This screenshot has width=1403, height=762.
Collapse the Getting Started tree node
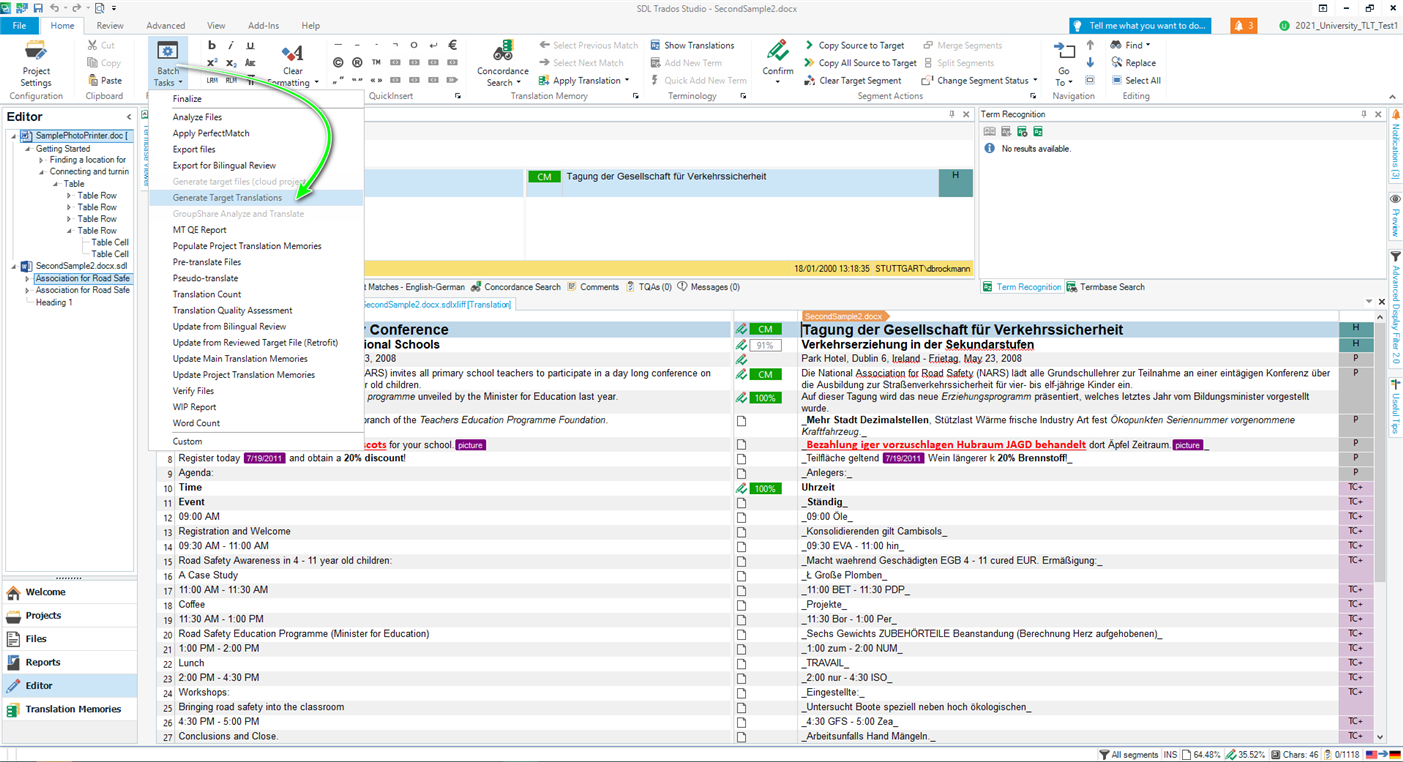[x=27, y=149]
